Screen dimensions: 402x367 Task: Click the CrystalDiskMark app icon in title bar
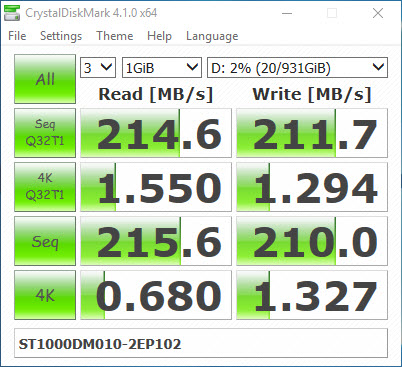click(12, 13)
